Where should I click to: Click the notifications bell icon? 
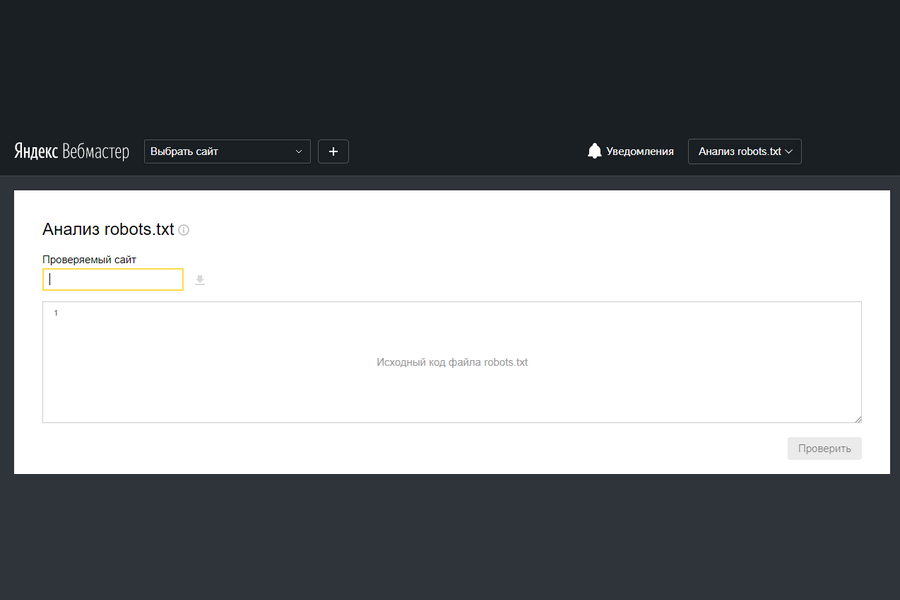click(595, 151)
